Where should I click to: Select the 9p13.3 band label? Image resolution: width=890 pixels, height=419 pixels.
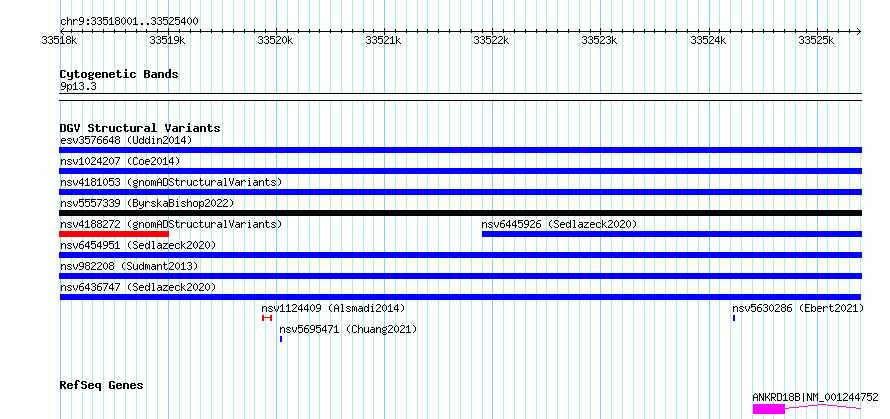tap(78, 87)
